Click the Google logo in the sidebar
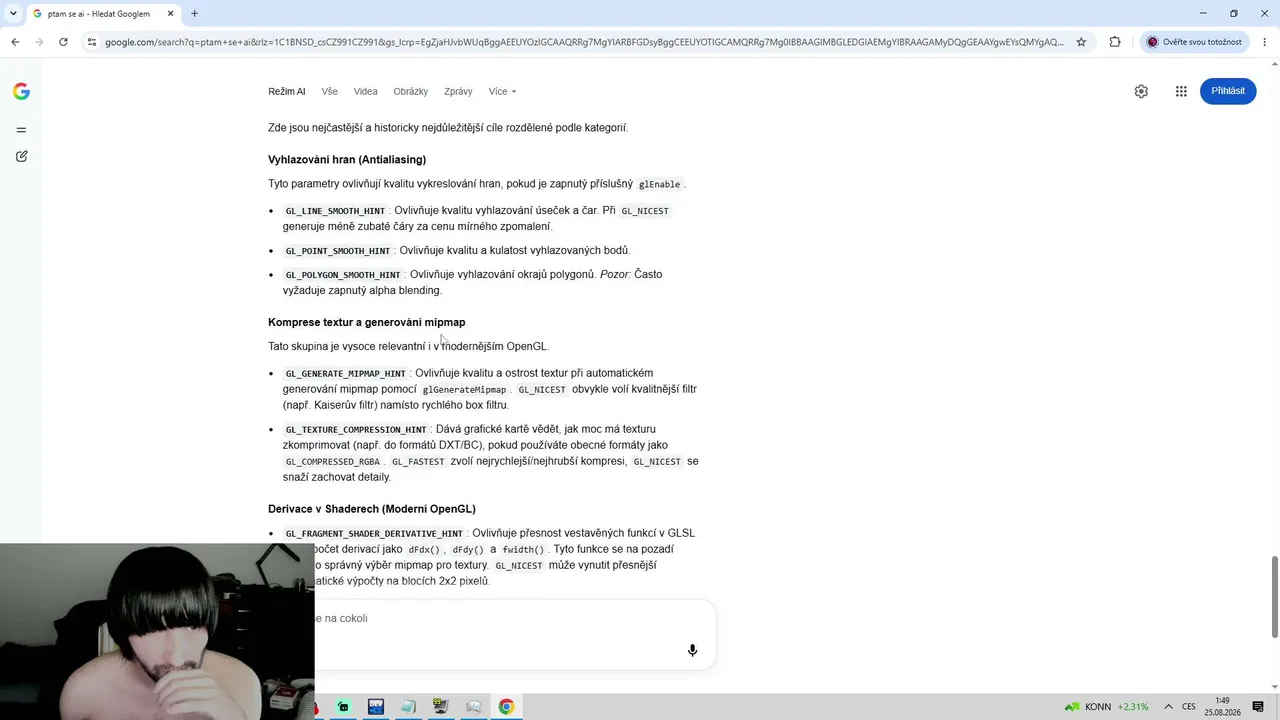This screenshot has width=1280, height=720. tap(21, 91)
